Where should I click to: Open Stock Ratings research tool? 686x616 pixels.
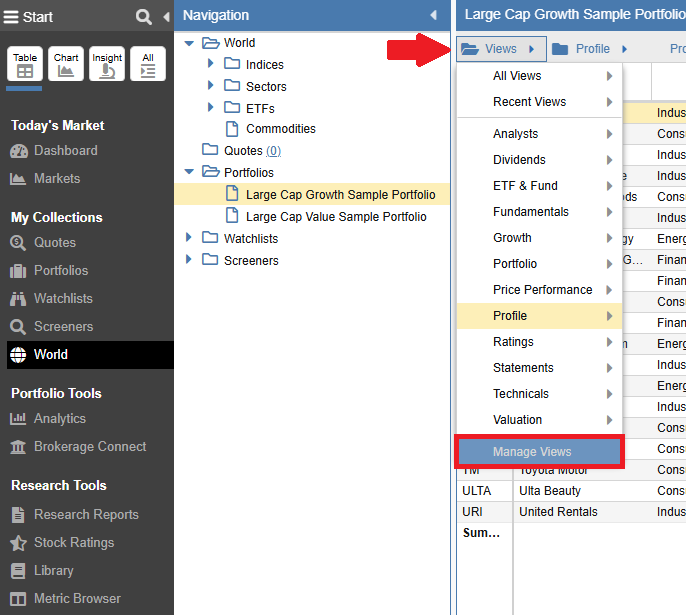pos(73,543)
